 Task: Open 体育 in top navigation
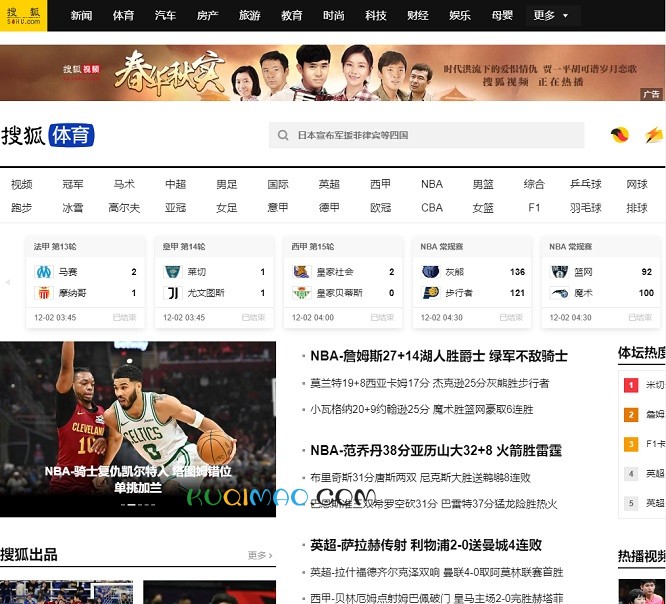tap(124, 16)
